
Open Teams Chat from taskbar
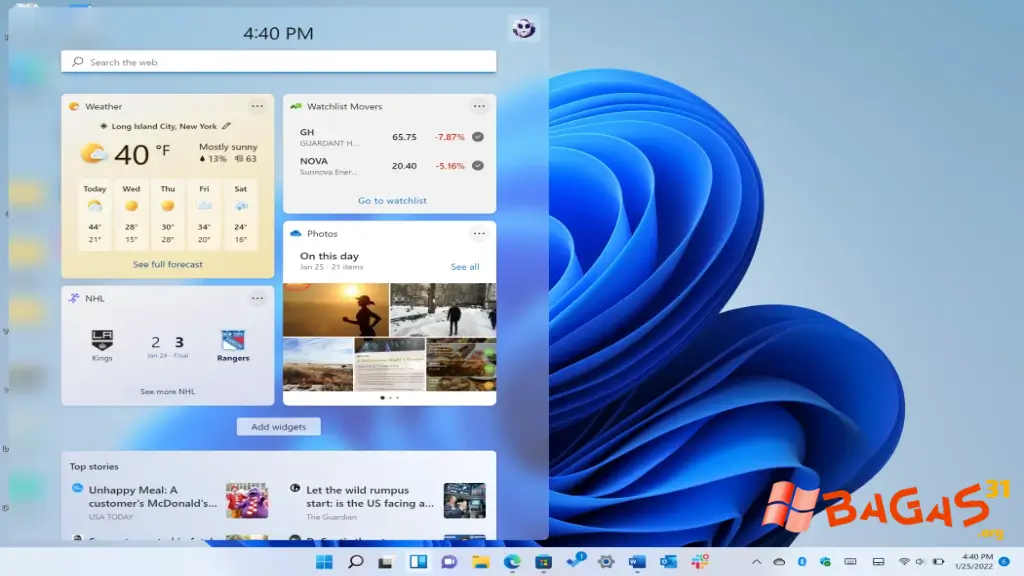tap(449, 562)
